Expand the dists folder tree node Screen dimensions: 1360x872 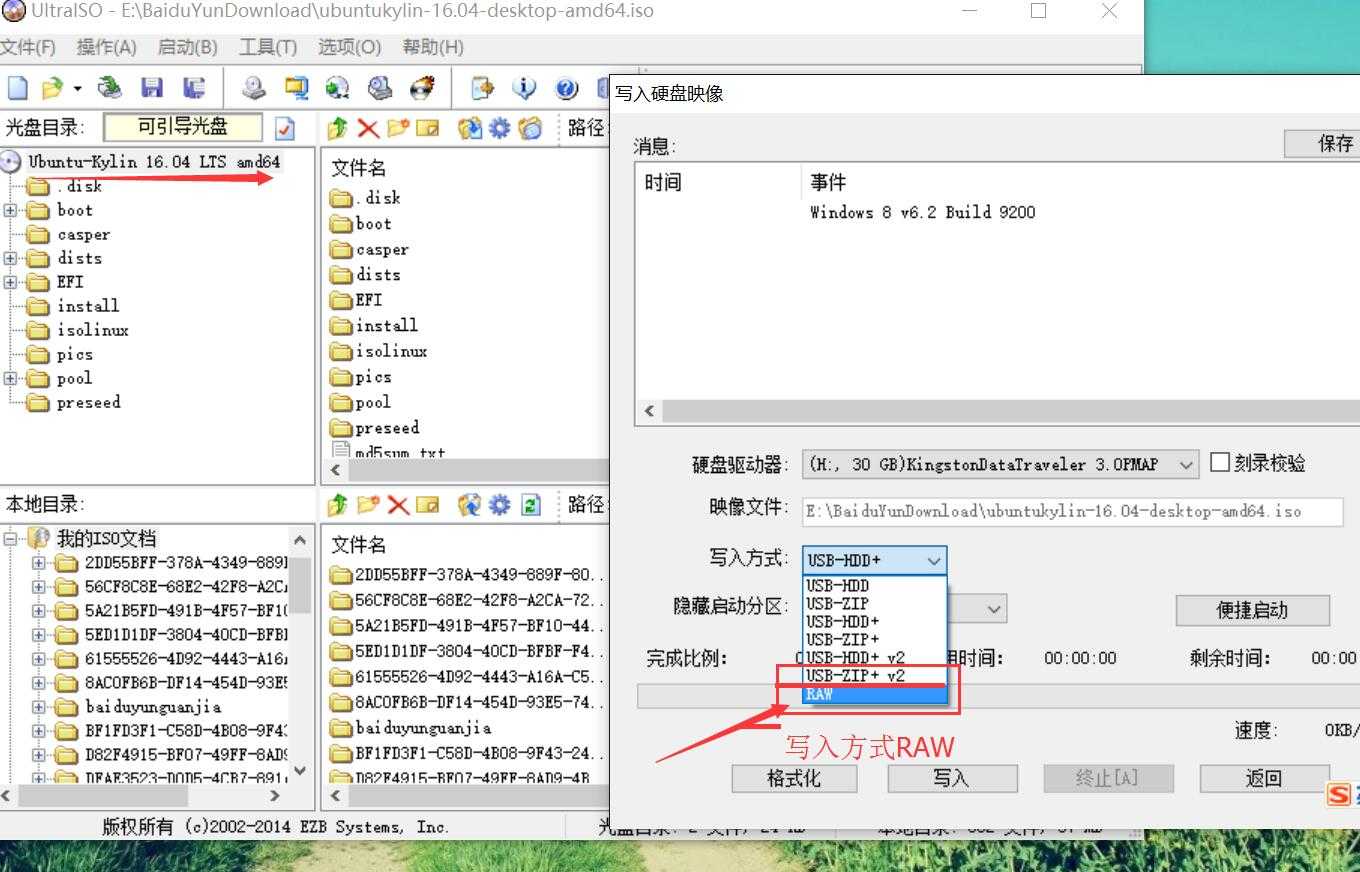(10, 258)
